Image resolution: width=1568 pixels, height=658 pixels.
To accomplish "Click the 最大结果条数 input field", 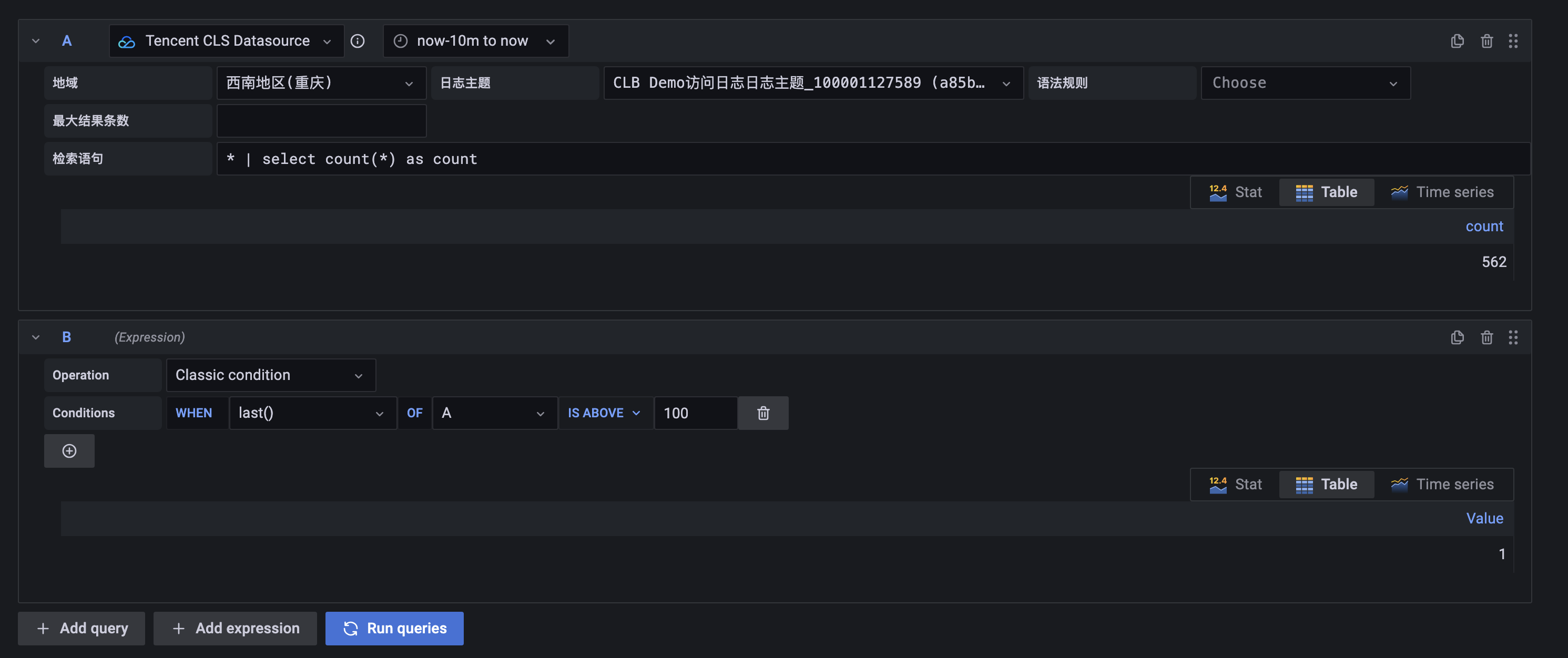I will pyautogui.click(x=321, y=120).
